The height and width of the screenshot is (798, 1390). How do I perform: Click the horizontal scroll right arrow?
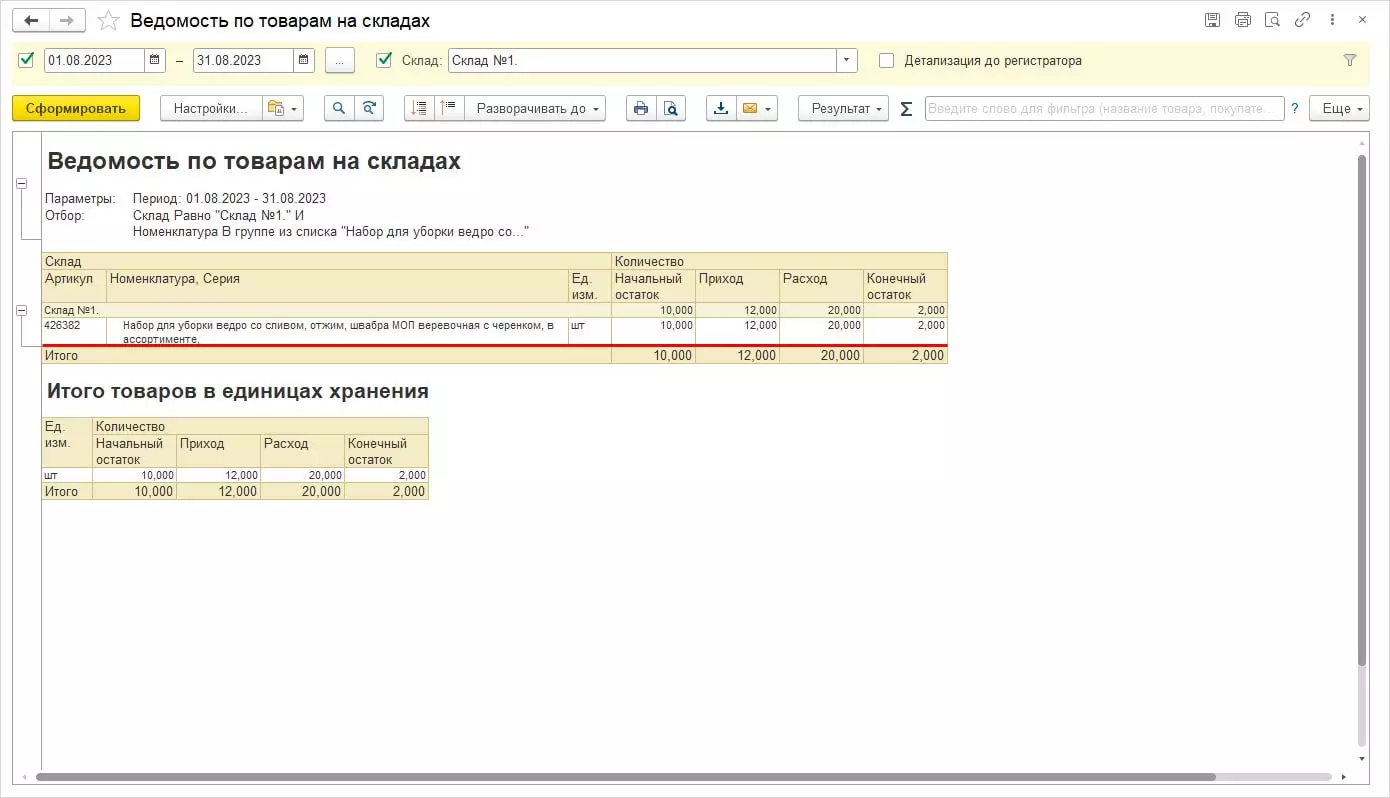click(1342, 777)
